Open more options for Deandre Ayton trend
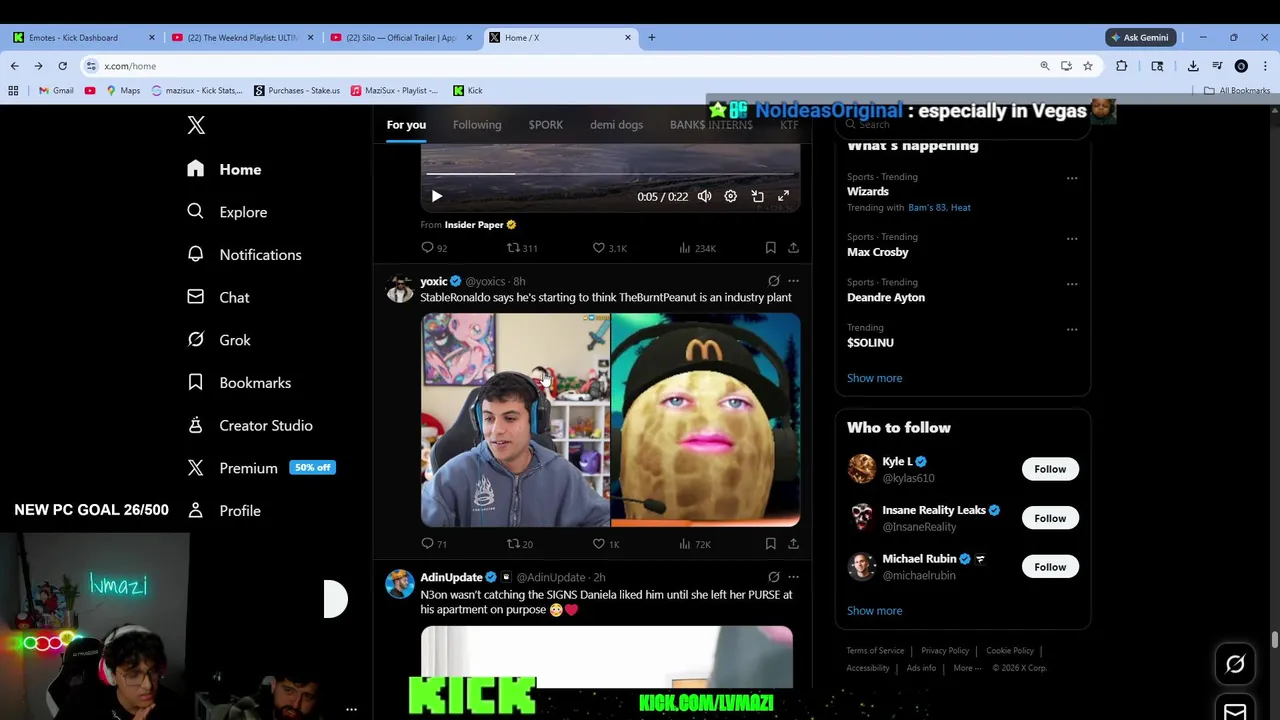 [x=1072, y=284]
